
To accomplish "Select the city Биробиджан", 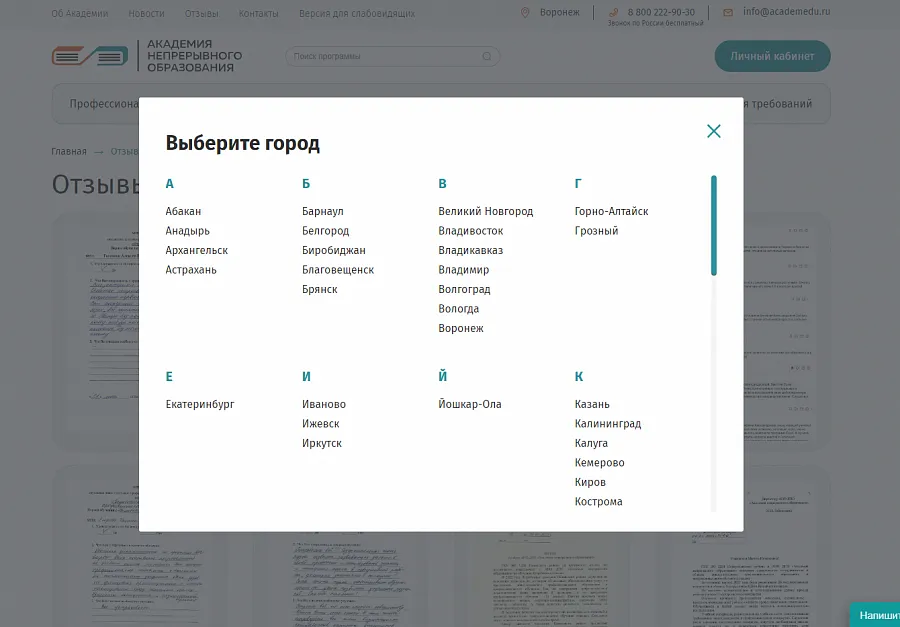I will tap(333, 250).
